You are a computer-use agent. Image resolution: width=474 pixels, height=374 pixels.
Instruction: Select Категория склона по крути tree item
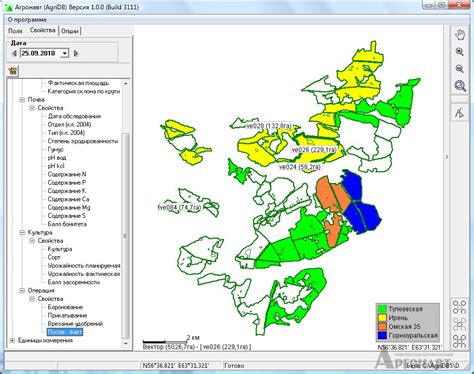coord(84,91)
